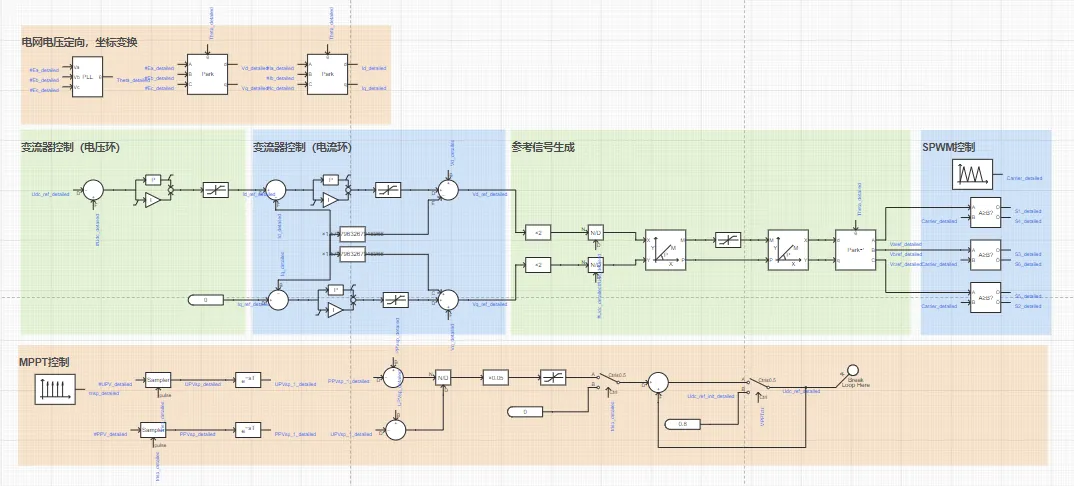Click the Vq_ref_detailed signal label

490,303
